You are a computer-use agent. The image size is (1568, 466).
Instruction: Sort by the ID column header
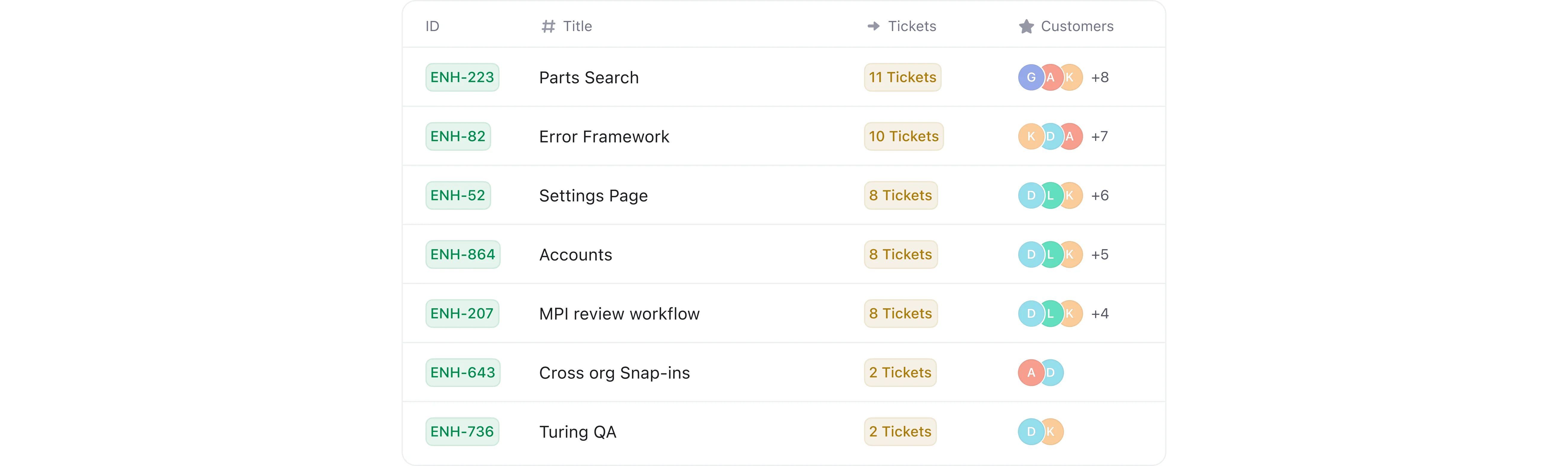[x=432, y=26]
